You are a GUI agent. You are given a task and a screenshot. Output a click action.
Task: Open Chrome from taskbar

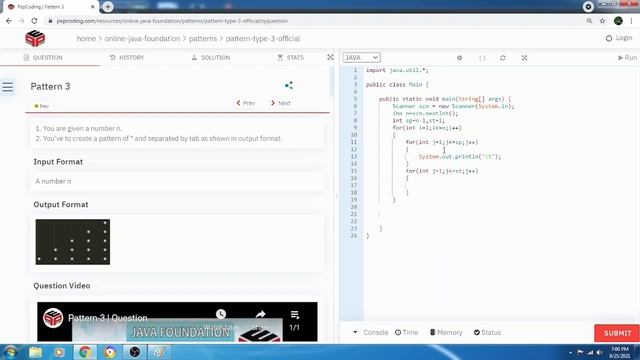[x=85, y=352]
